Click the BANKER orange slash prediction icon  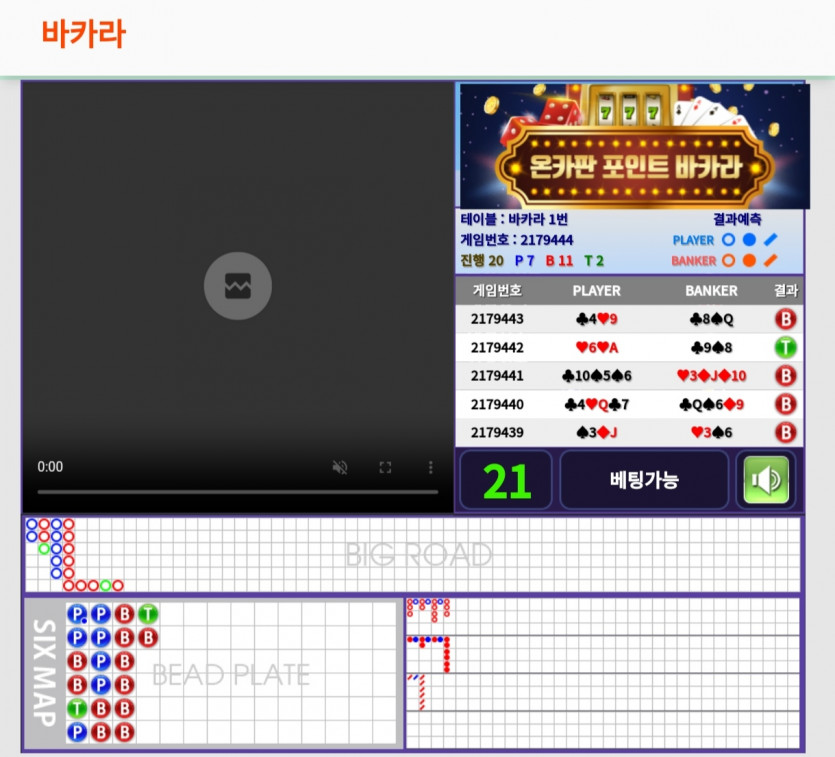[770, 261]
